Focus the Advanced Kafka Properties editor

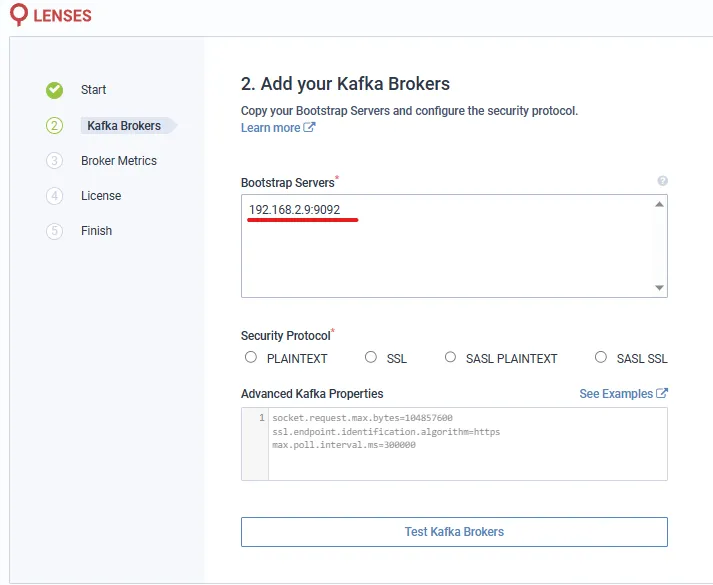454,444
